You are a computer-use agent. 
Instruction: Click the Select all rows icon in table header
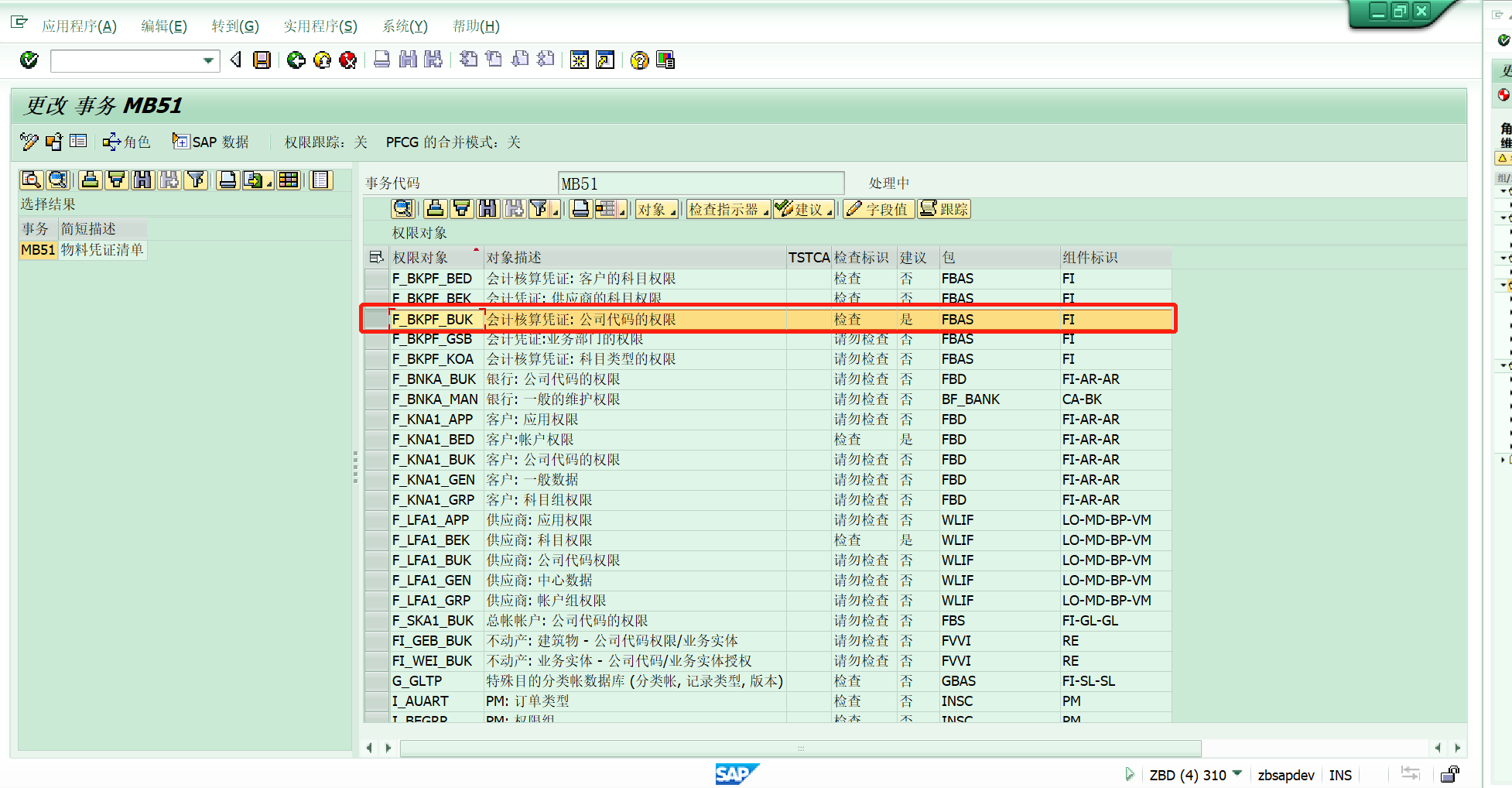tap(377, 257)
